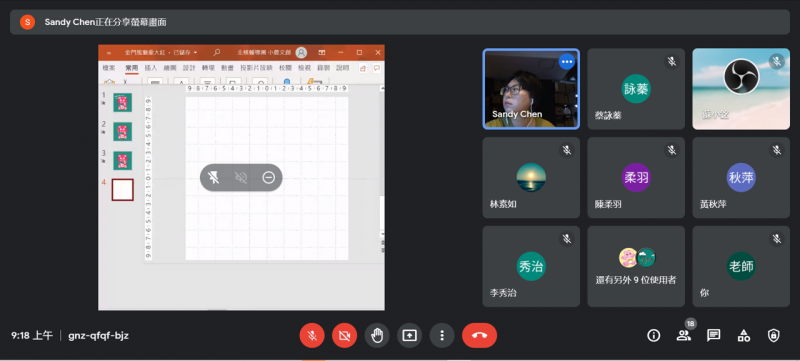
Task: Switch to the 說明 ribbon tab
Action: [343, 67]
